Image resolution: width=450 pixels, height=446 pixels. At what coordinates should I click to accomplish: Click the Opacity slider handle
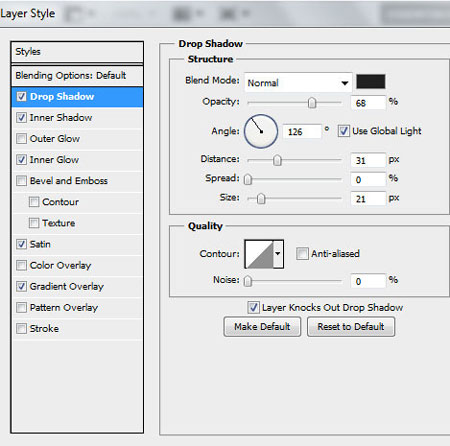312,103
